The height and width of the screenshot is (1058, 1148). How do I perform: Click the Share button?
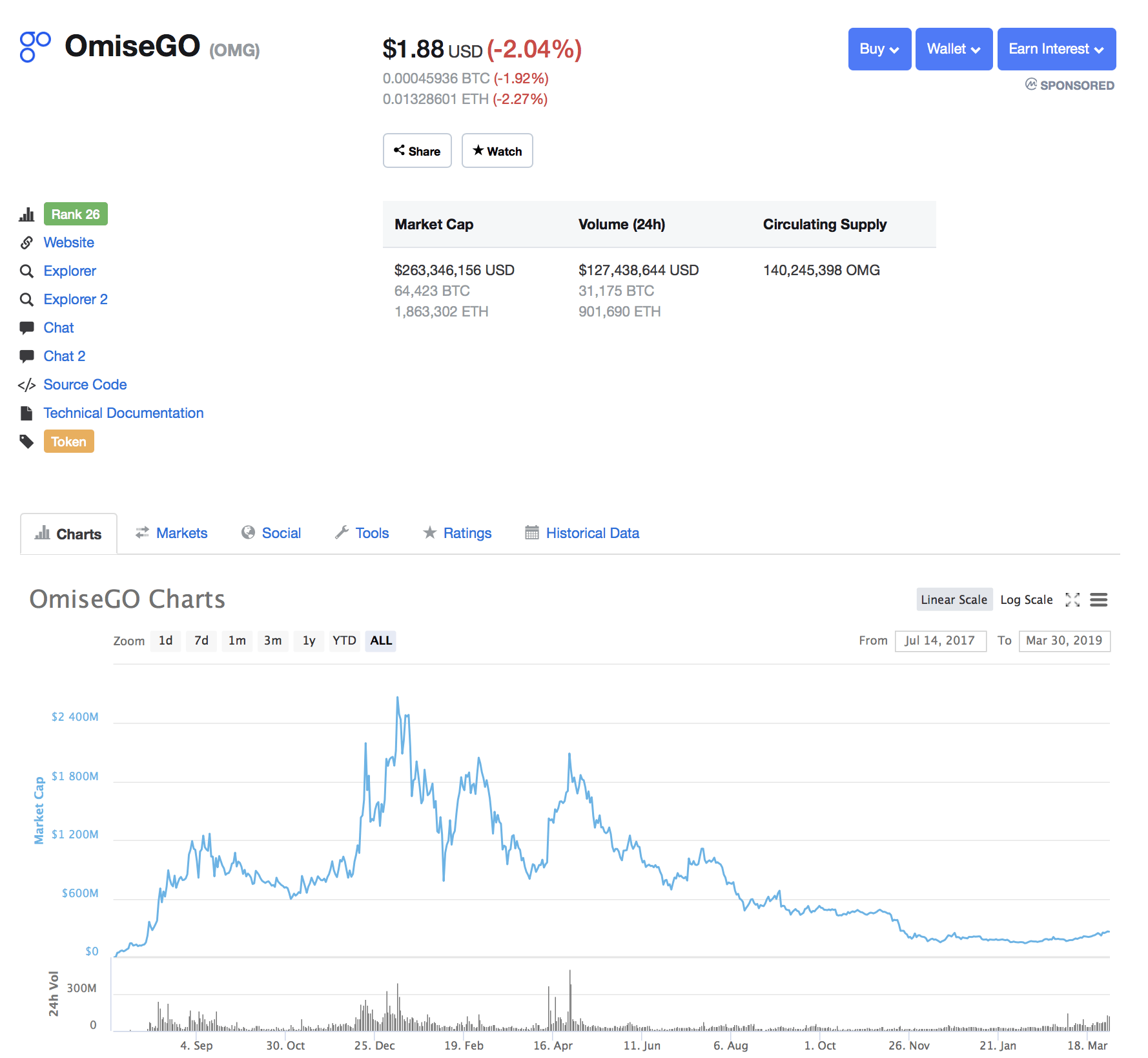pyautogui.click(x=417, y=151)
